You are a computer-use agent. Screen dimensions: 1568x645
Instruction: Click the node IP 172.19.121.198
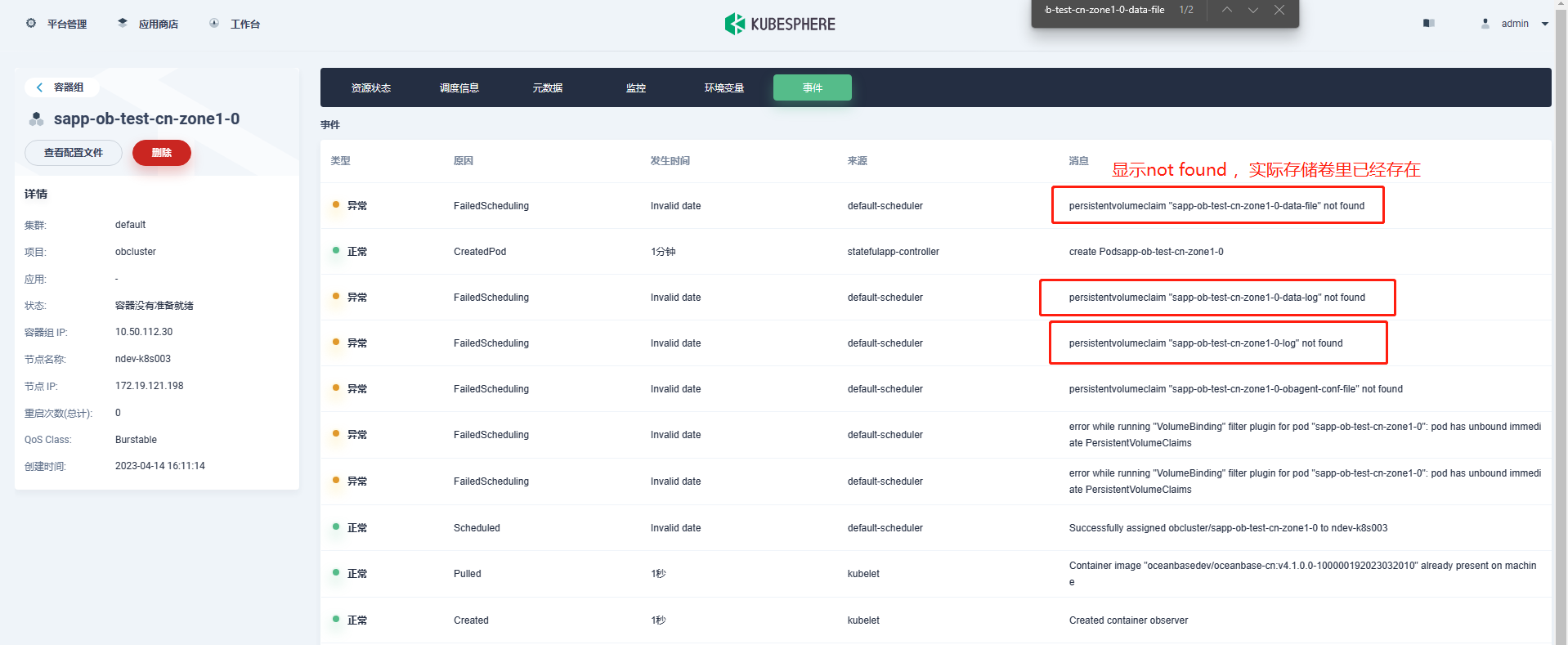(x=150, y=386)
